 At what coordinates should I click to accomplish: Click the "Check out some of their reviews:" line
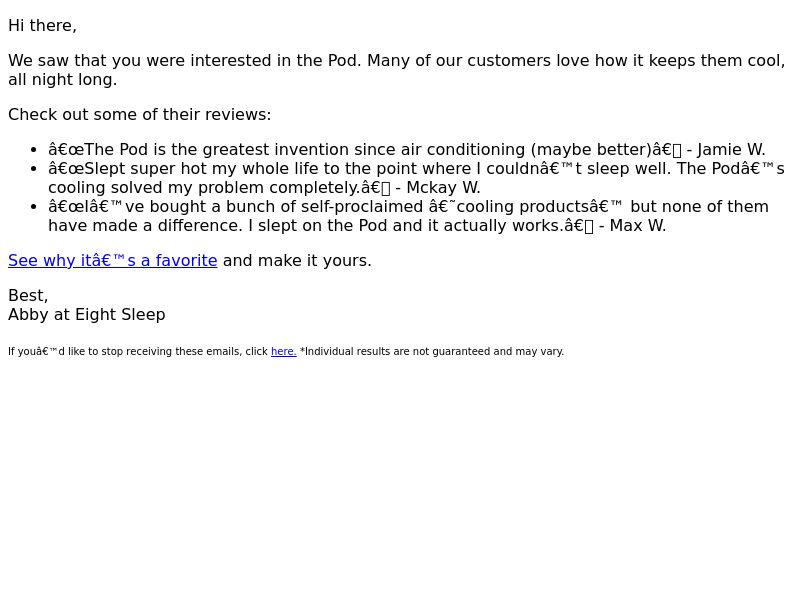(139, 115)
